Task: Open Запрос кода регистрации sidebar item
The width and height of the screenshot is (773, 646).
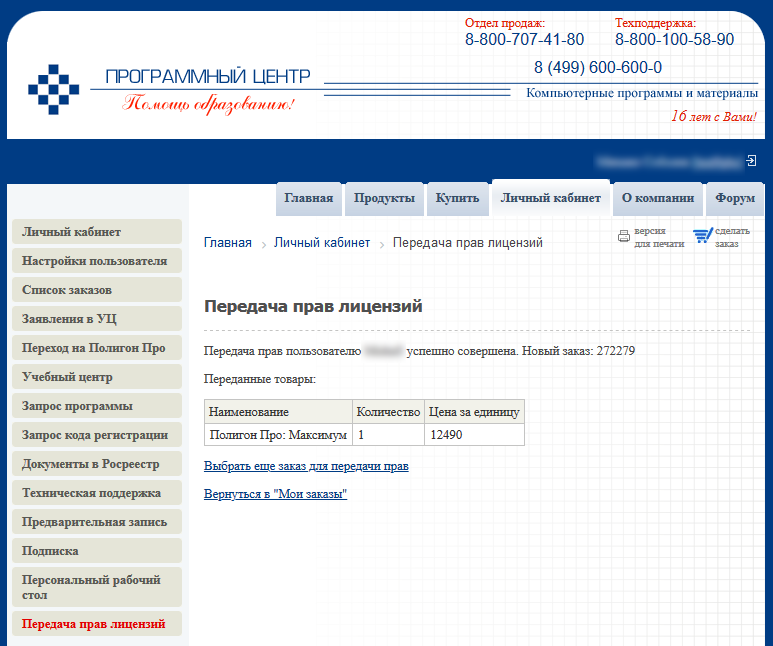Action: (x=97, y=435)
